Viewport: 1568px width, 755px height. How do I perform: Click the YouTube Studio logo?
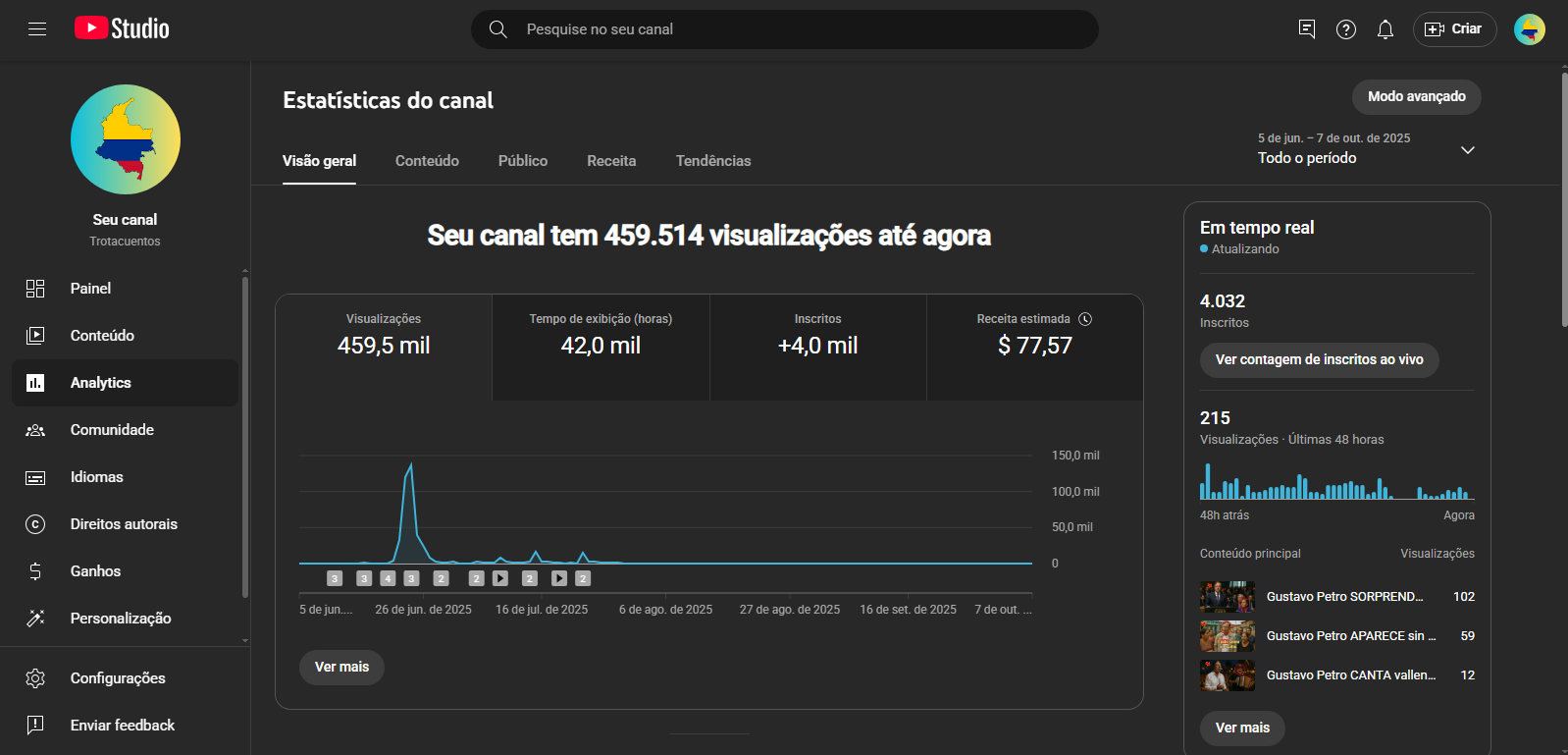click(x=122, y=28)
